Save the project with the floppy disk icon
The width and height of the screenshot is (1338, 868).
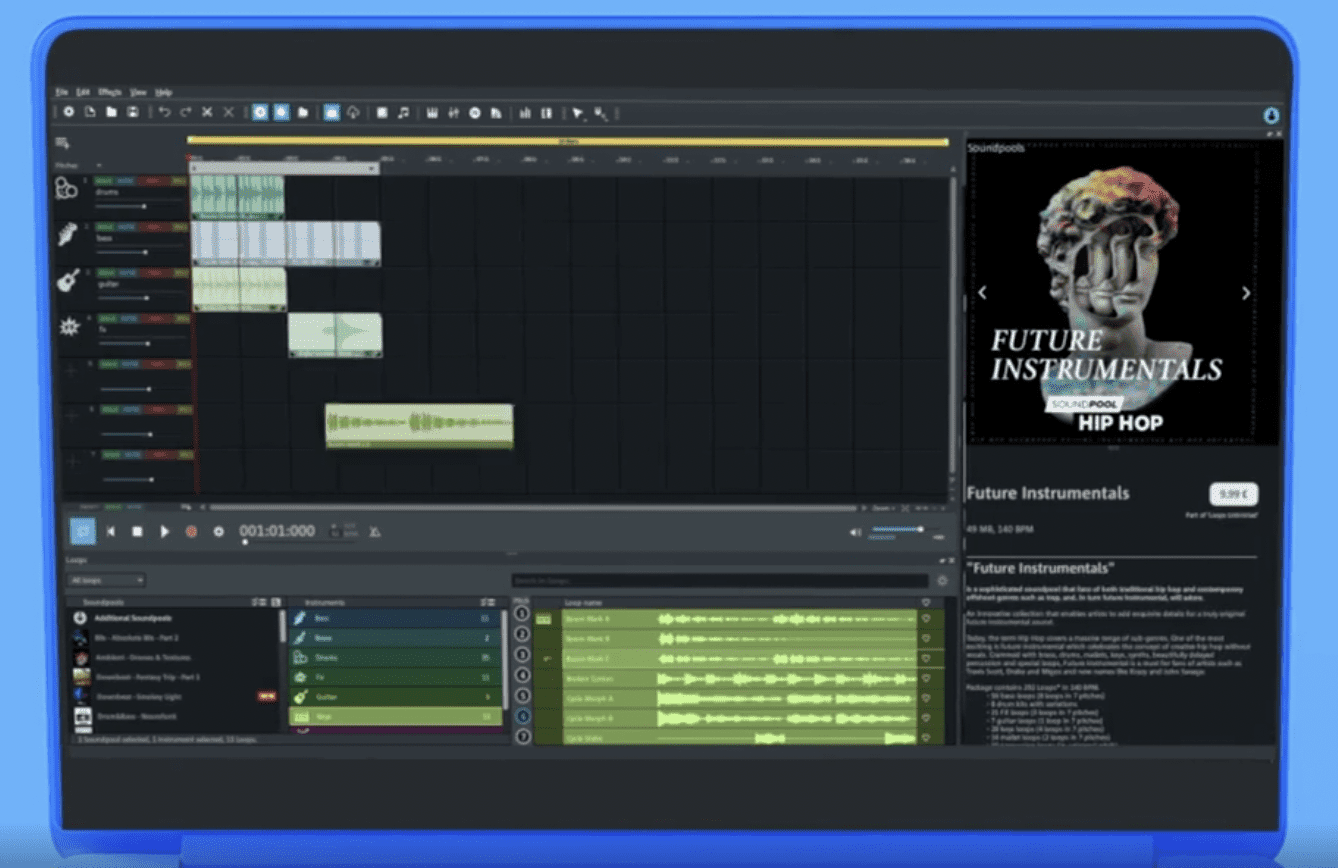(x=133, y=113)
